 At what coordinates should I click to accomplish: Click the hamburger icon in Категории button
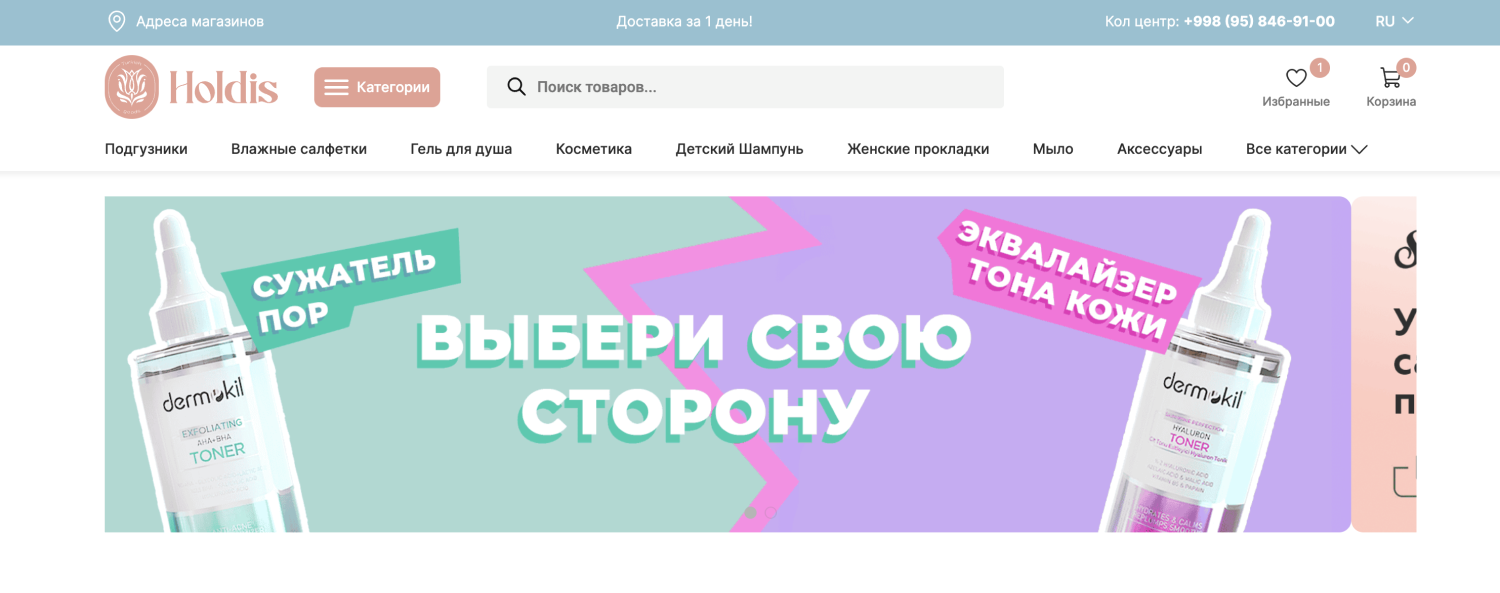(336, 87)
